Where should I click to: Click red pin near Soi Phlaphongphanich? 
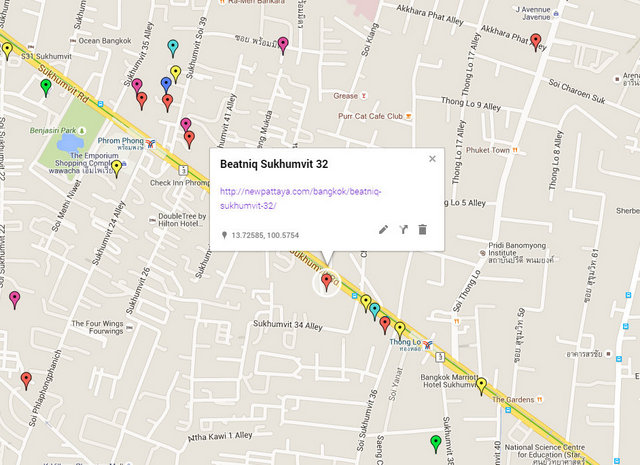[x=26, y=380]
